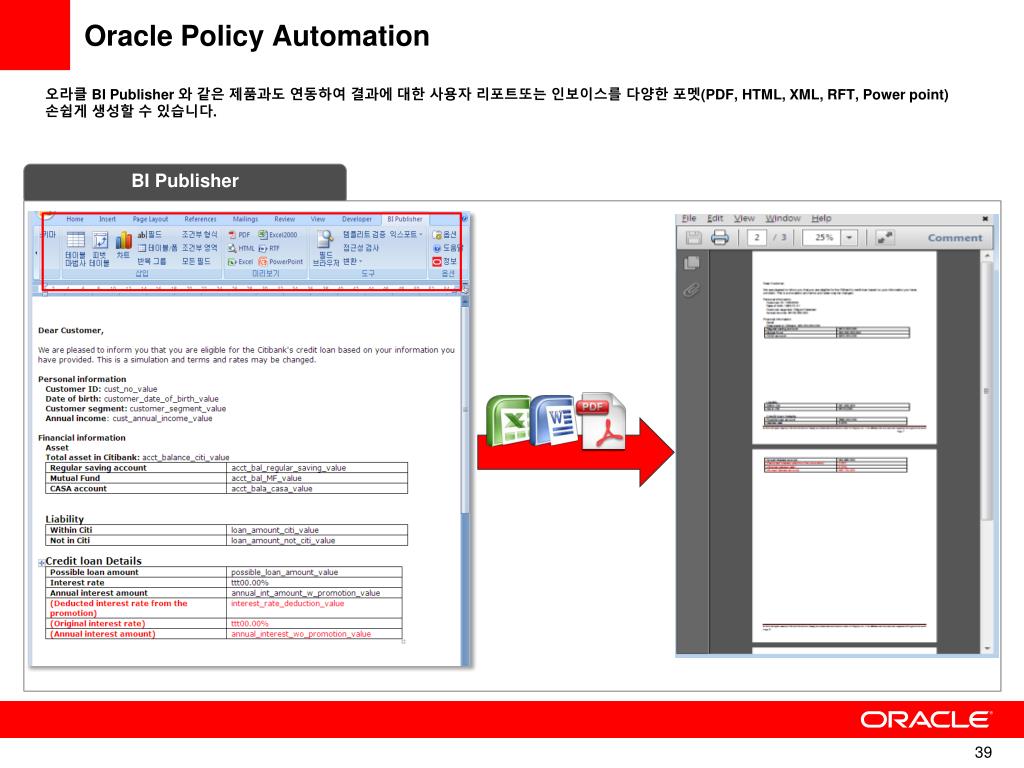
Task: Open Conditional Format (조건부 형식)
Action: coord(199,234)
